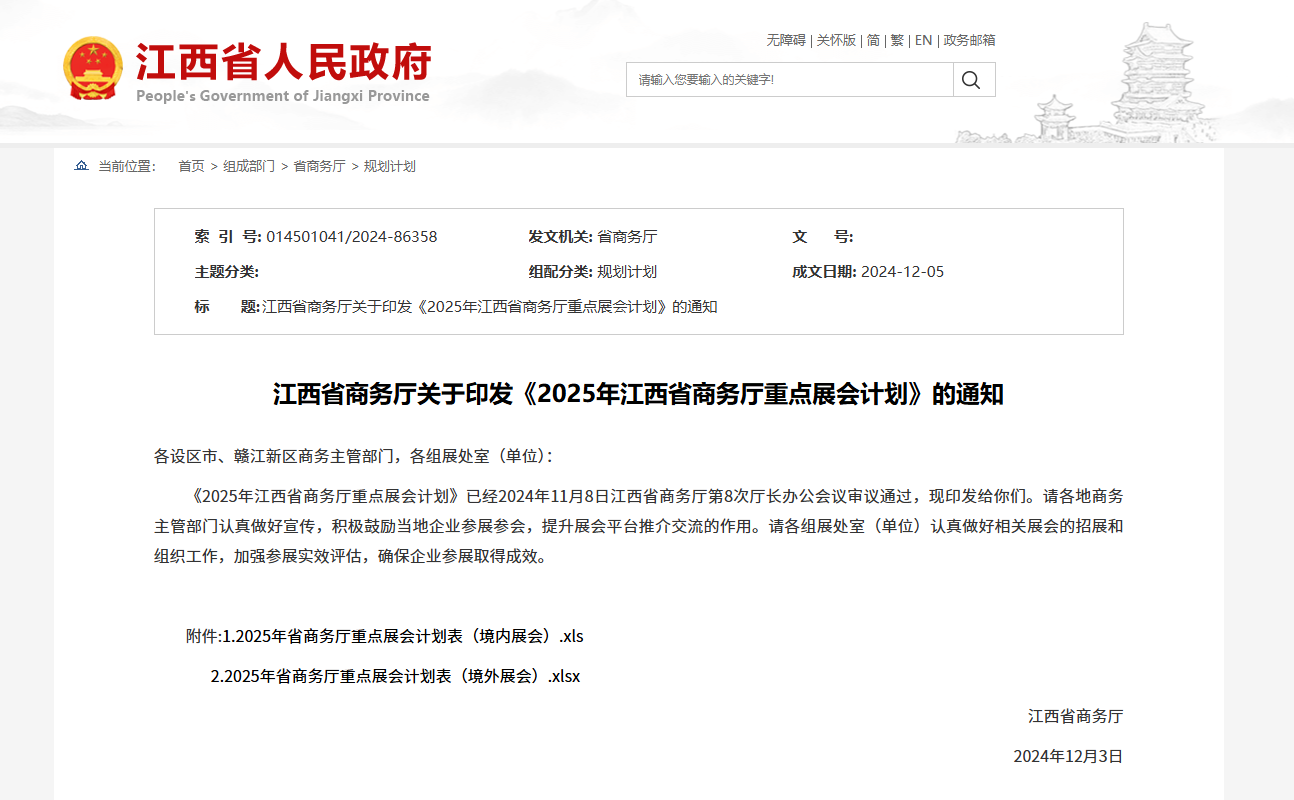Screen dimensions: 1294x800
Task: Download the 境内展会 .xls attachment
Action: tap(402, 636)
